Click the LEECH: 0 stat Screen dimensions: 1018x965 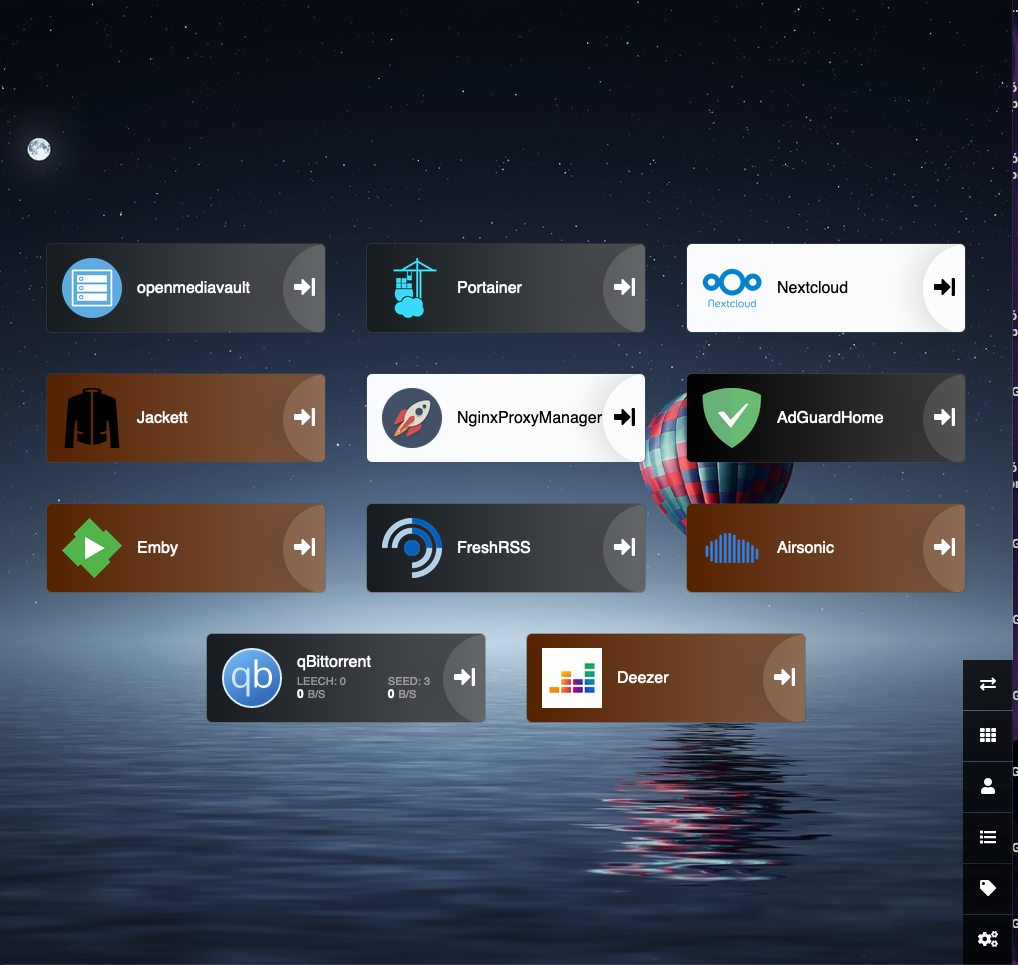pyautogui.click(x=321, y=681)
